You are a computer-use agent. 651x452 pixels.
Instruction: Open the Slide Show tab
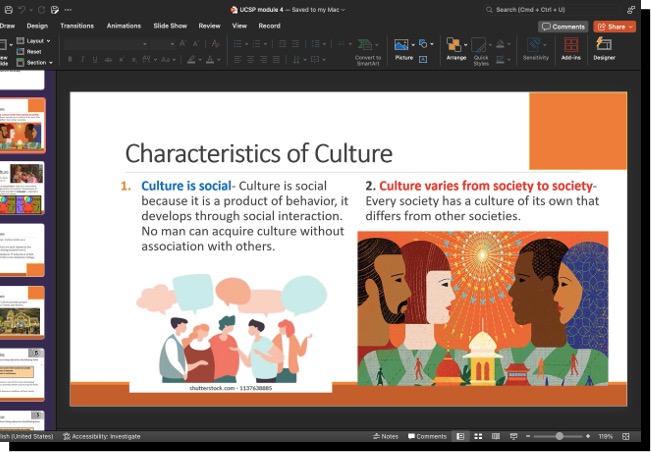pyautogui.click(x=168, y=26)
